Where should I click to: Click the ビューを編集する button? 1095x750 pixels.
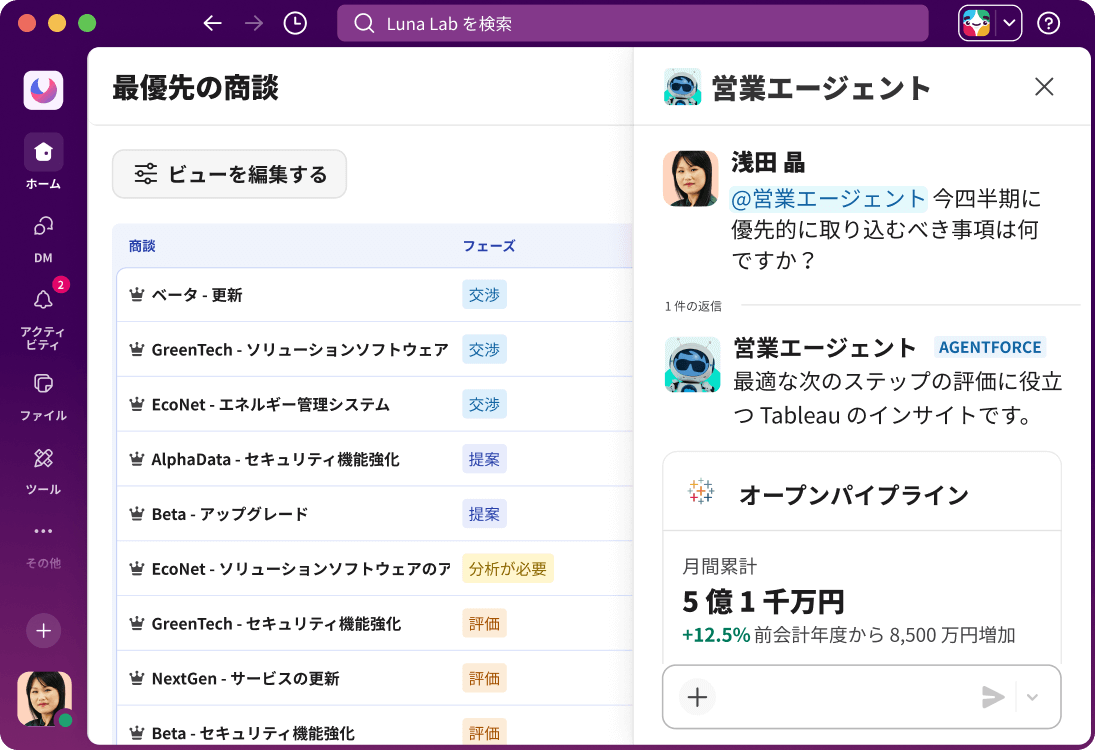coord(229,174)
